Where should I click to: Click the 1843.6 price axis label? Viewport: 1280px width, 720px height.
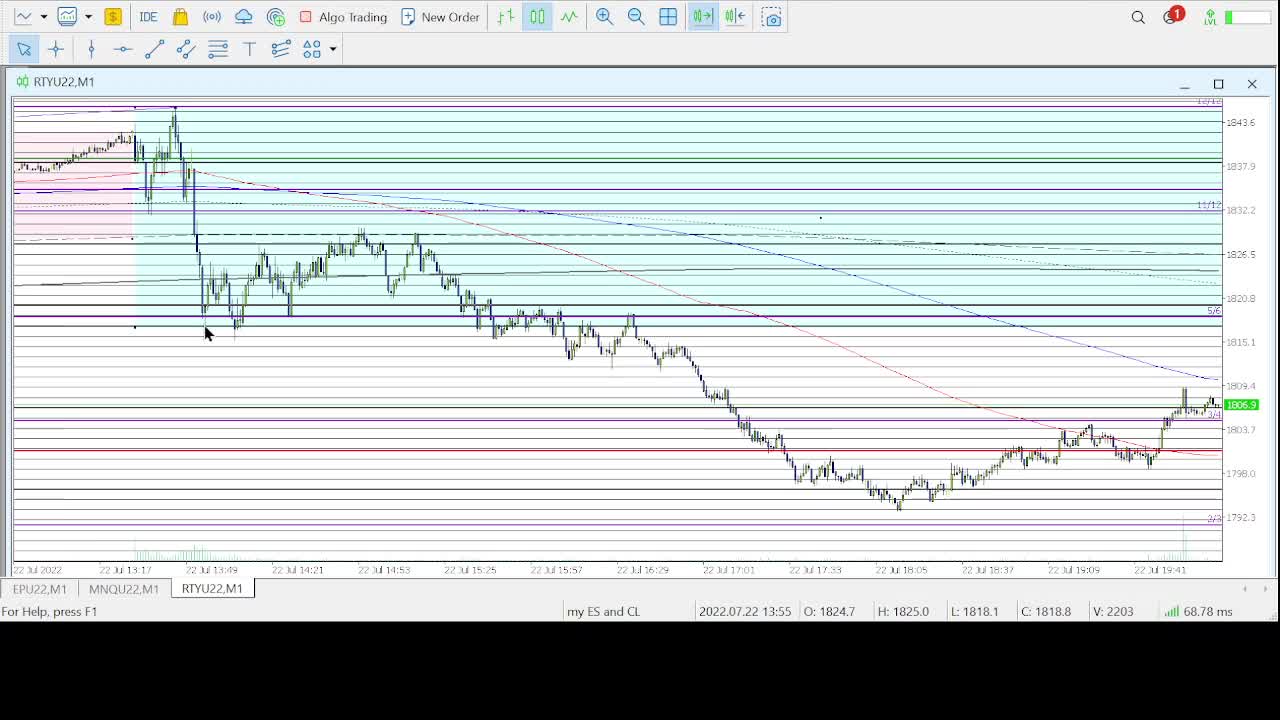click(x=1240, y=123)
